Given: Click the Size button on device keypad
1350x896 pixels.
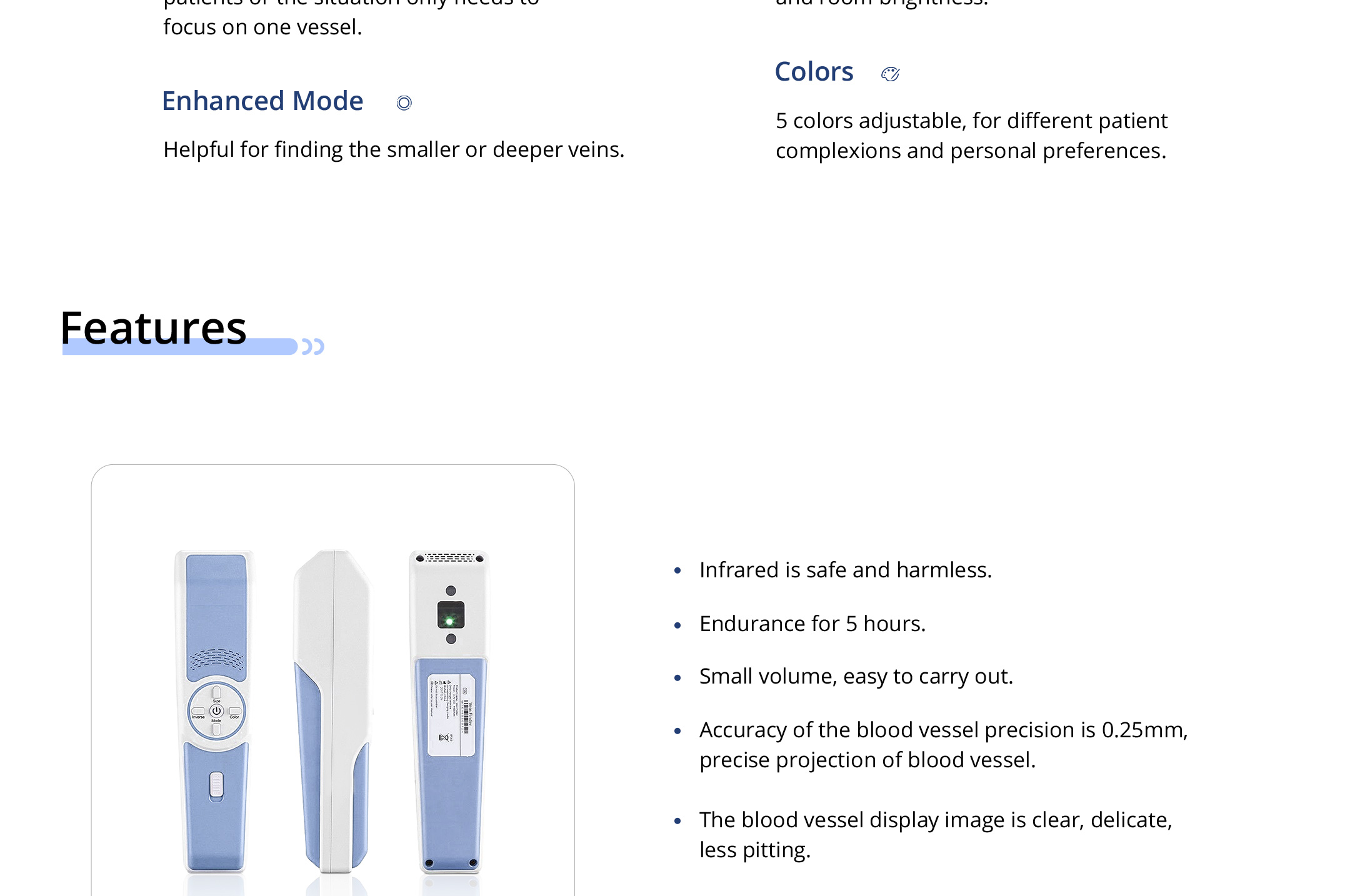Looking at the screenshot, I should pos(216,693).
